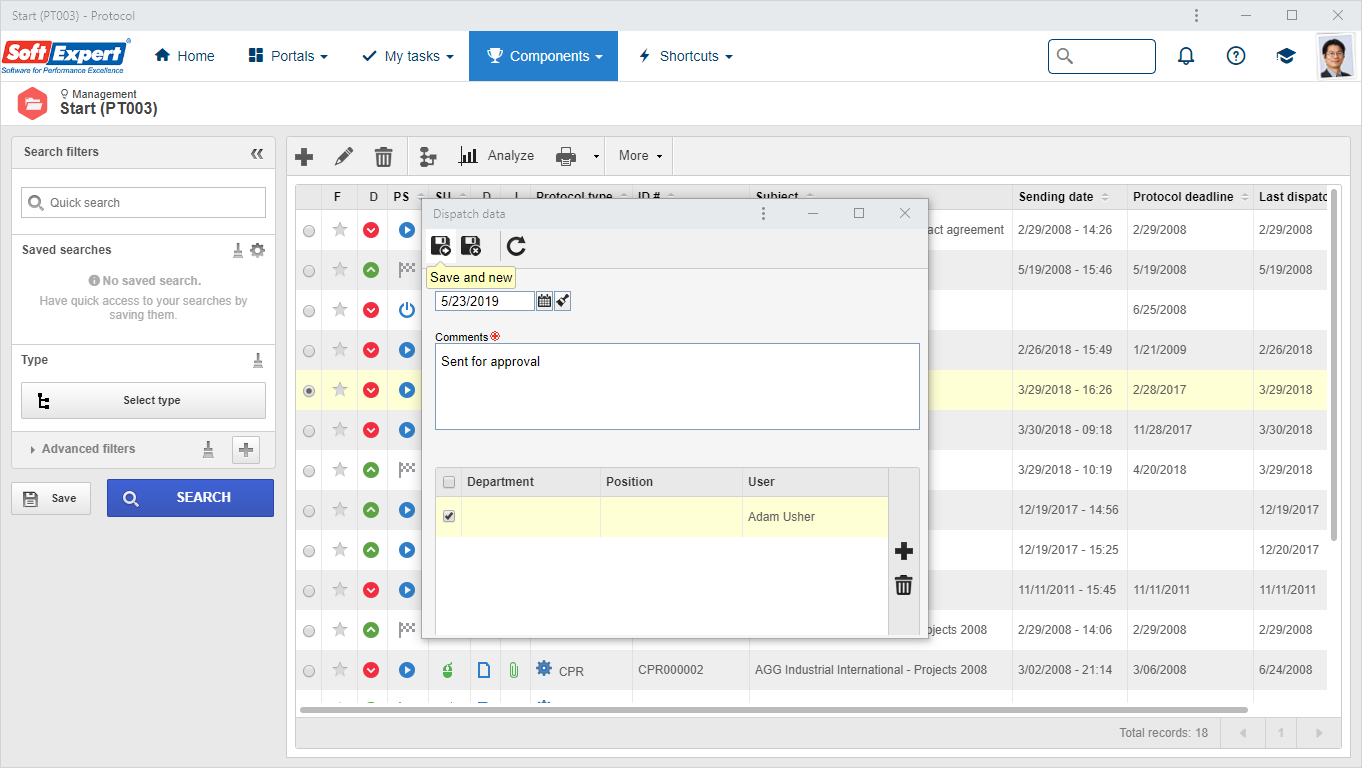Viewport: 1362px width, 768px height.
Task: Click the trash icon beside the user table
Action: (904, 586)
